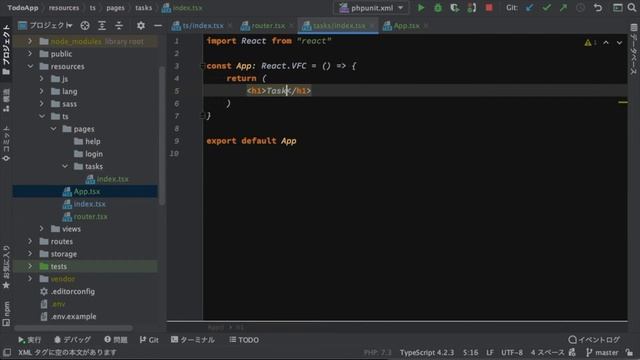Open project panel settings gear
The height and width of the screenshot is (360, 640).
[141, 26]
